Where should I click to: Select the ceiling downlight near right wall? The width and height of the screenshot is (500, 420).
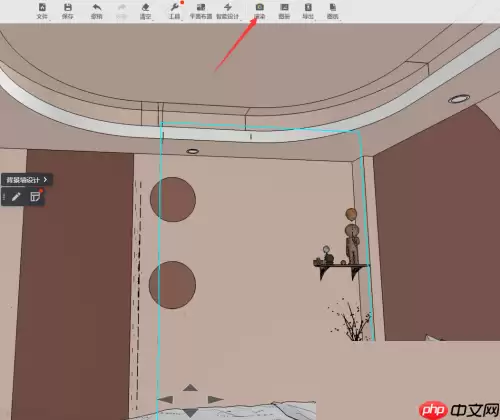point(459,99)
